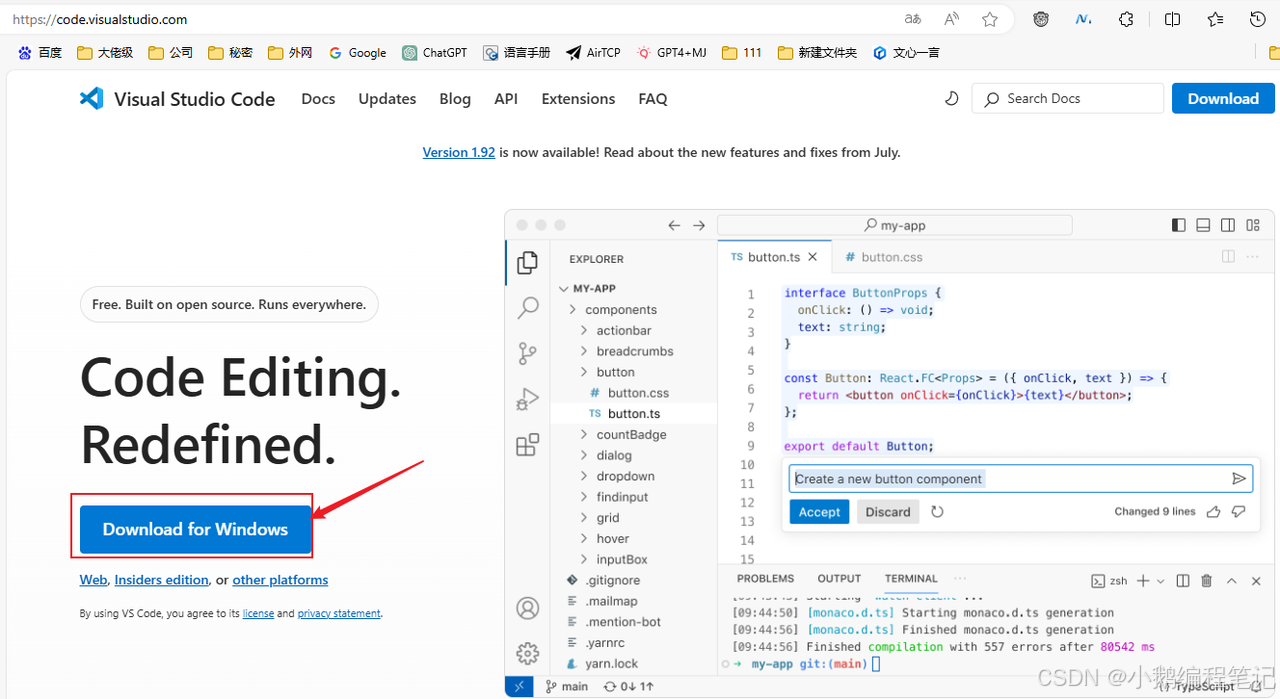The width and height of the screenshot is (1280, 699).
Task: Click the kill terminal trash icon
Action: point(1207,581)
